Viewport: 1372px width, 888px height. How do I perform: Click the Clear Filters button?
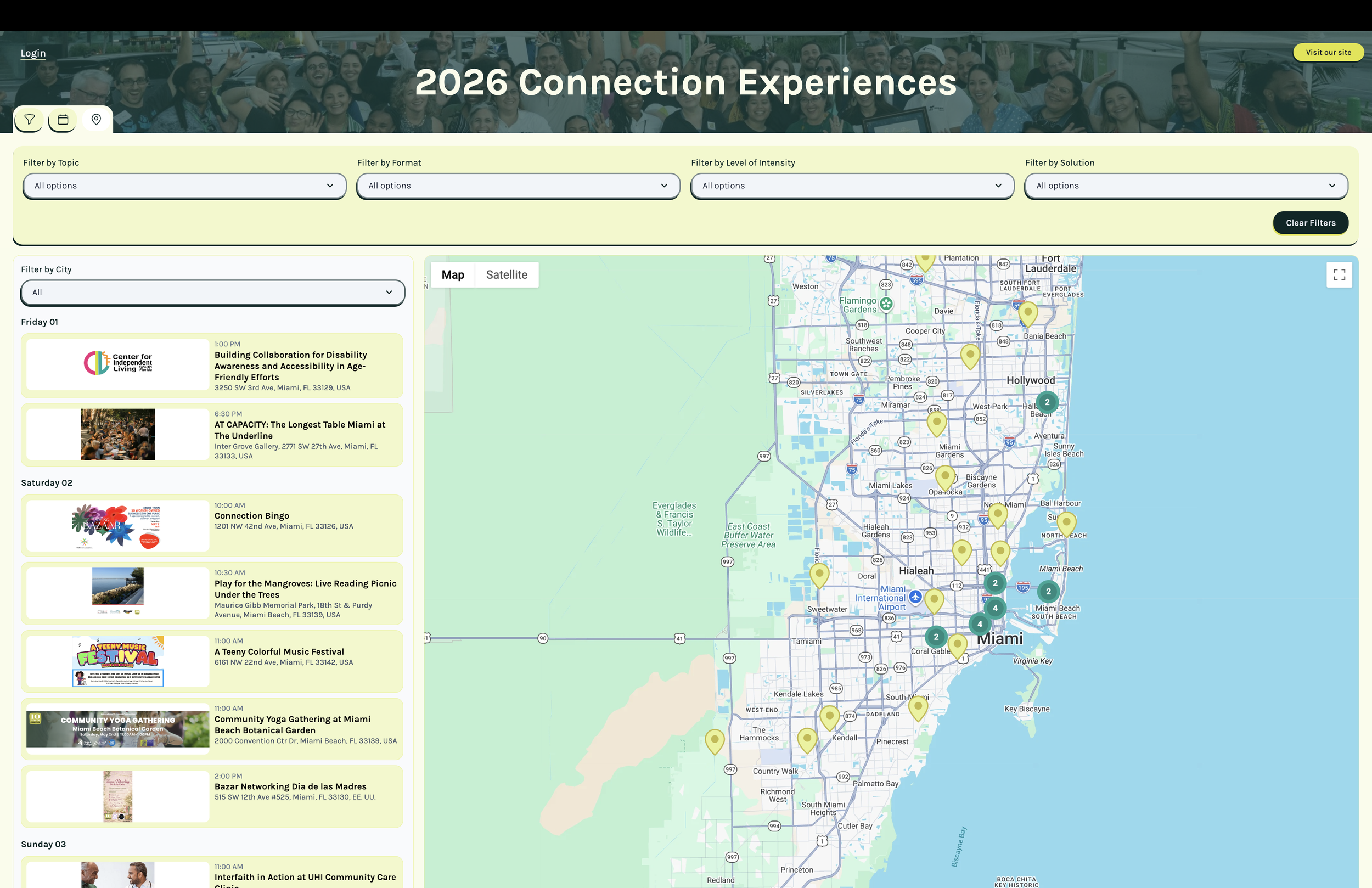(x=1311, y=223)
